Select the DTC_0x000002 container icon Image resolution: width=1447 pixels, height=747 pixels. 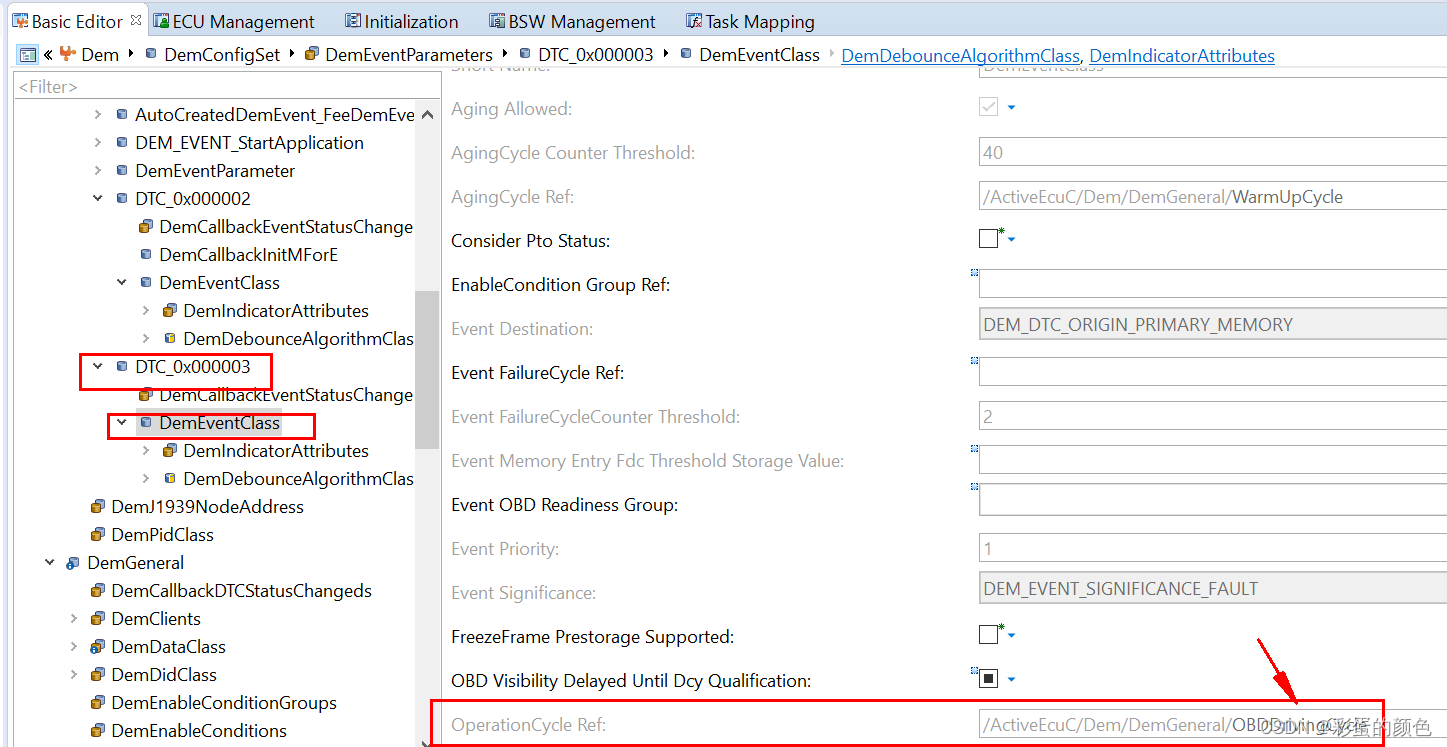122,199
